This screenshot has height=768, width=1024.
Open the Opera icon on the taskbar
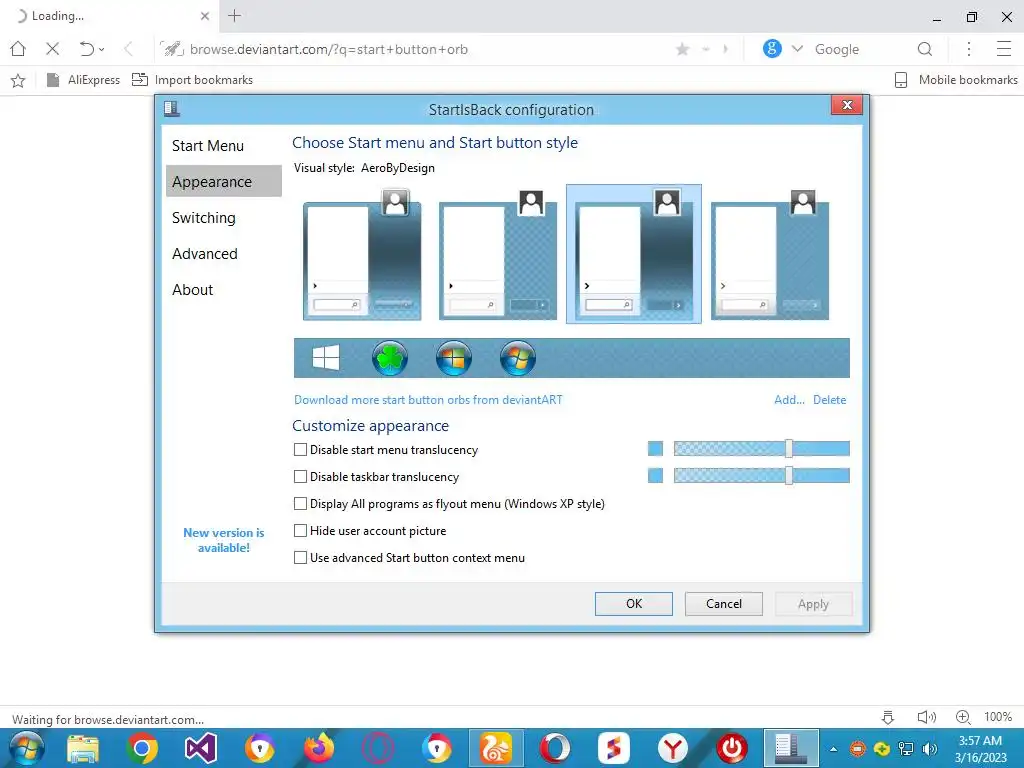[x=555, y=748]
